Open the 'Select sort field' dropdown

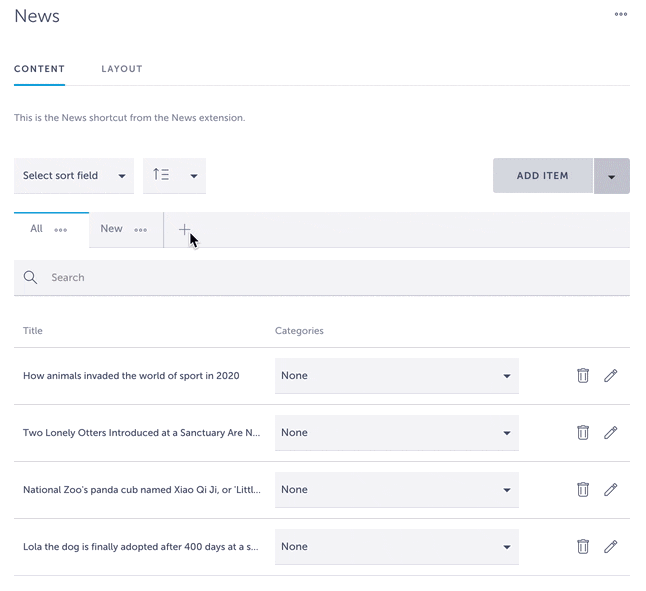tap(74, 176)
